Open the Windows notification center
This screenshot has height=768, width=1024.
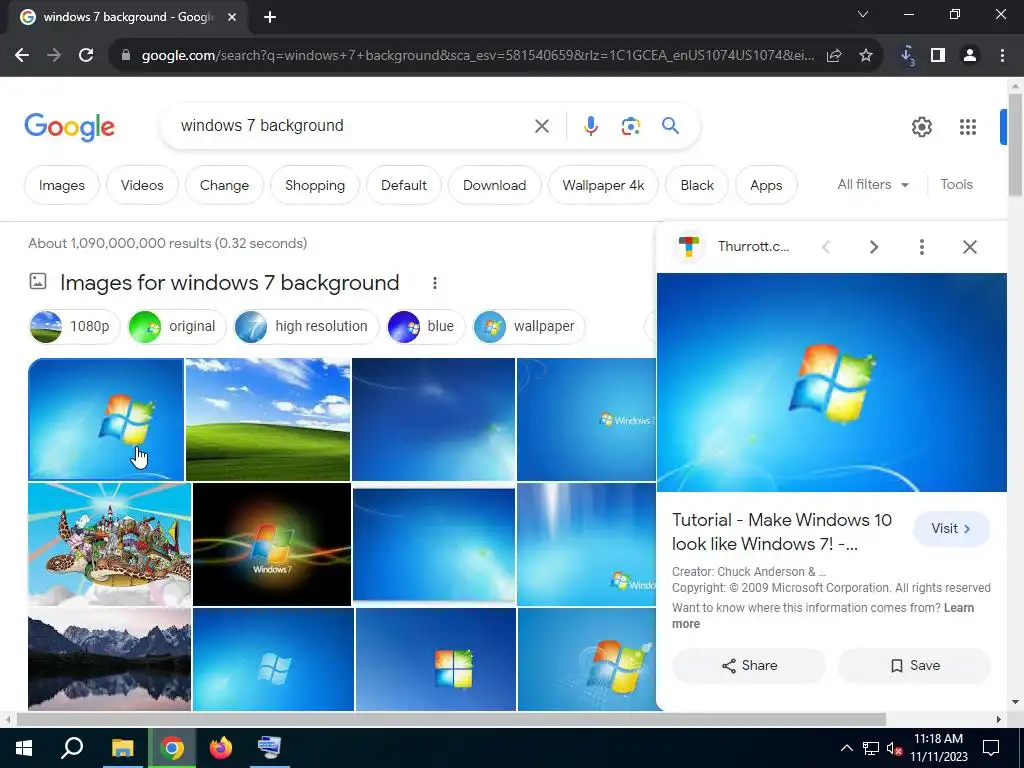[x=991, y=748]
